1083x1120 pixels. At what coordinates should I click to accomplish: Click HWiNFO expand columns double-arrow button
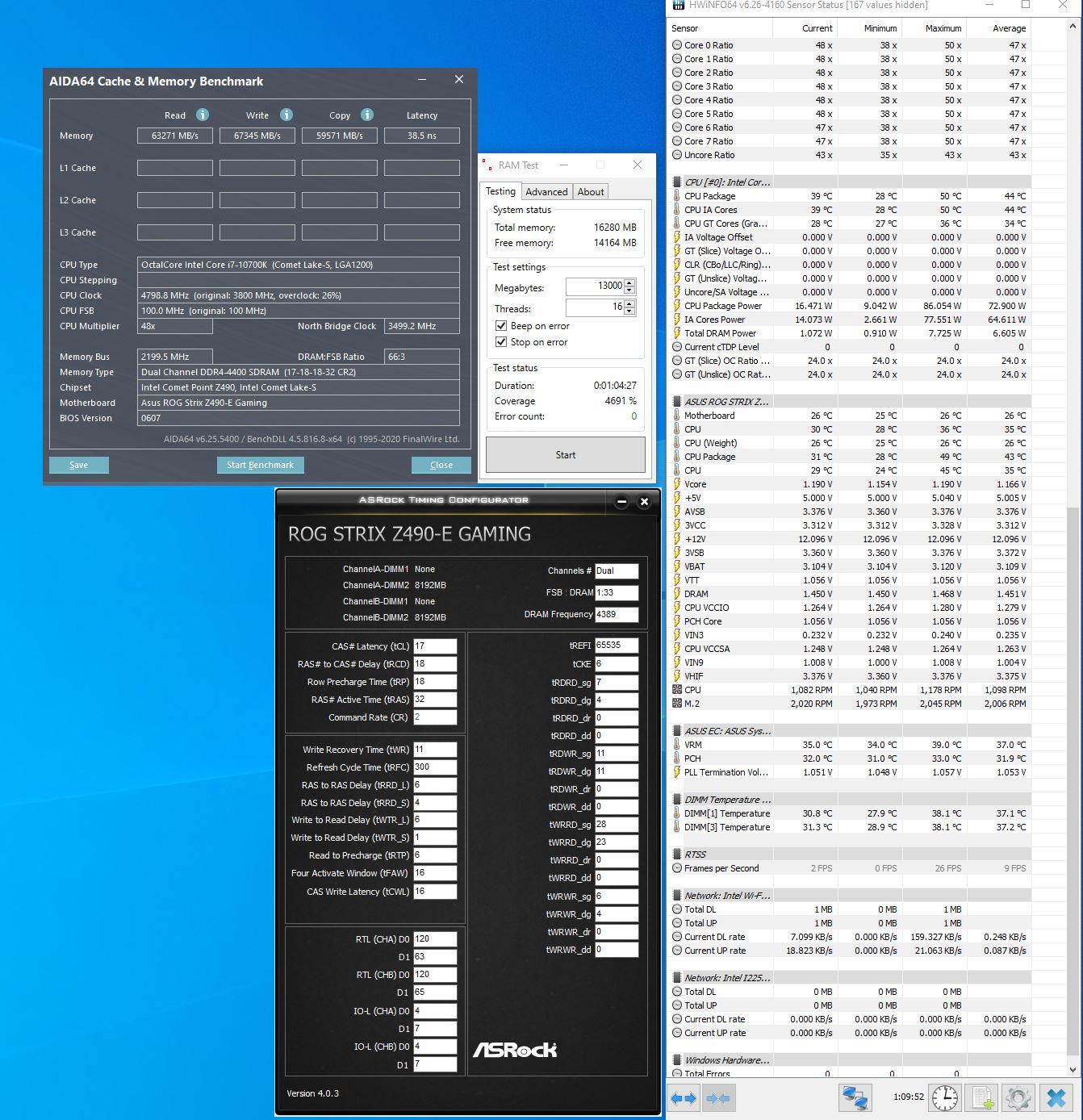[684, 1098]
